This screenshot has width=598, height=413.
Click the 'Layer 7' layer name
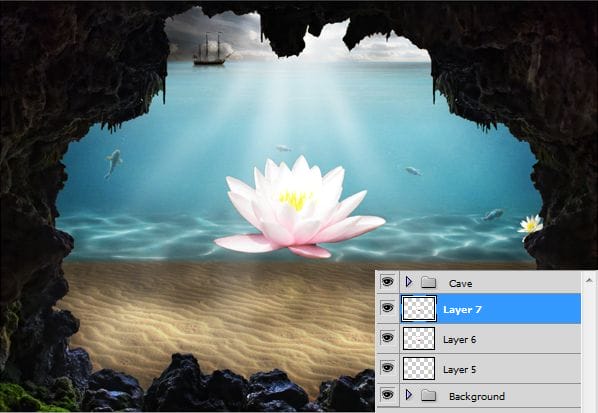462,309
